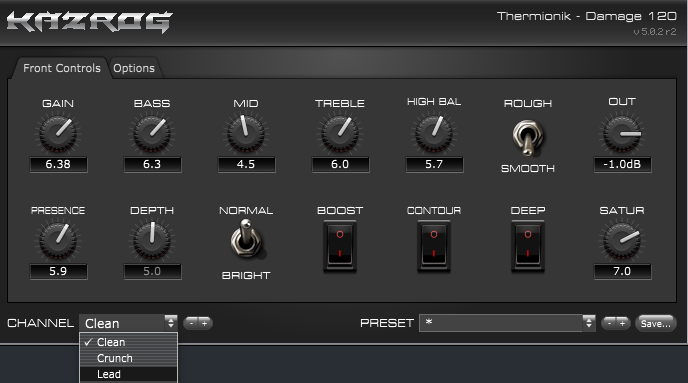Click the SATUR value field 7.0
Screen dimensions: 688x383
(x=622, y=271)
